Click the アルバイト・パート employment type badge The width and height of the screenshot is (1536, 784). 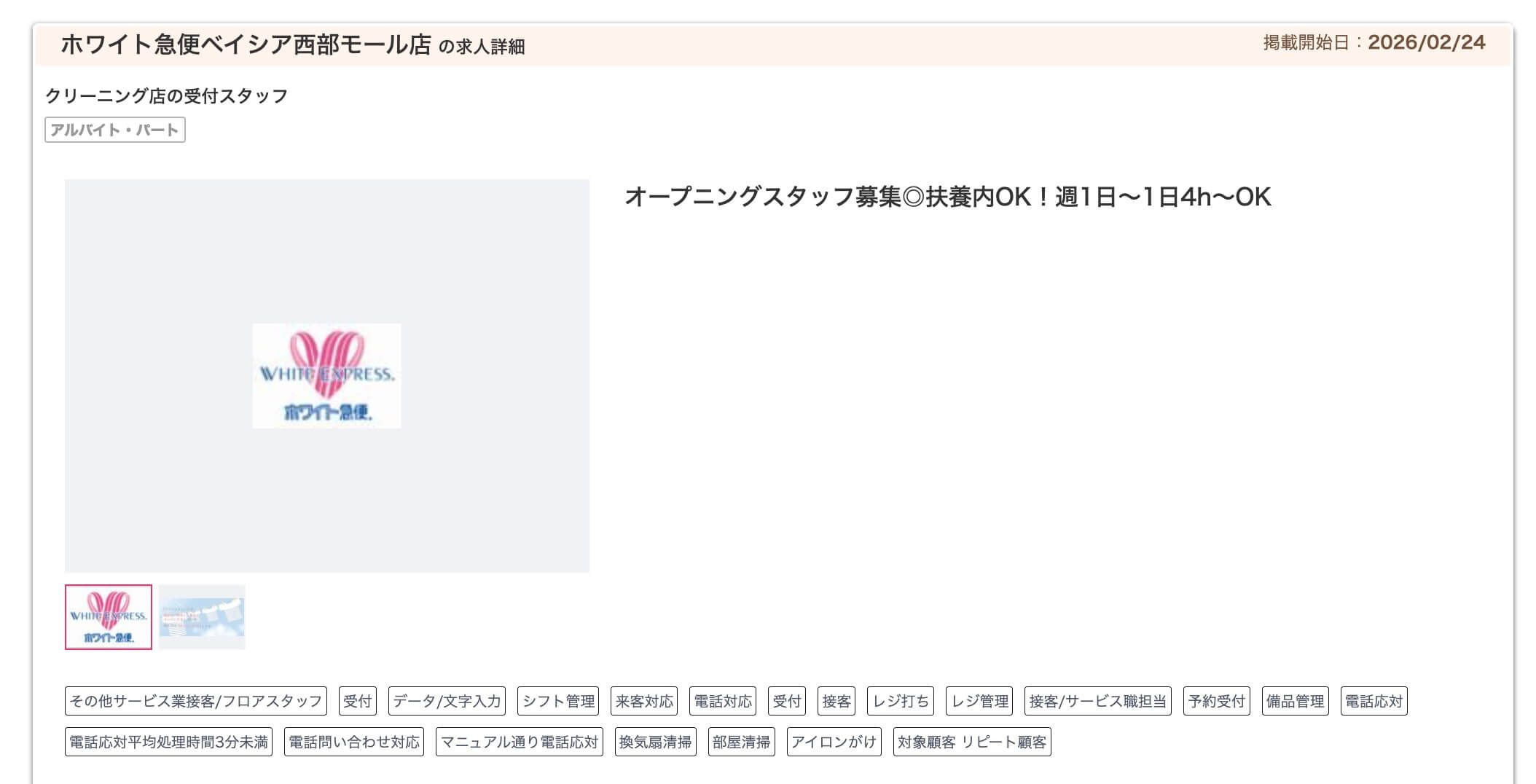(115, 130)
